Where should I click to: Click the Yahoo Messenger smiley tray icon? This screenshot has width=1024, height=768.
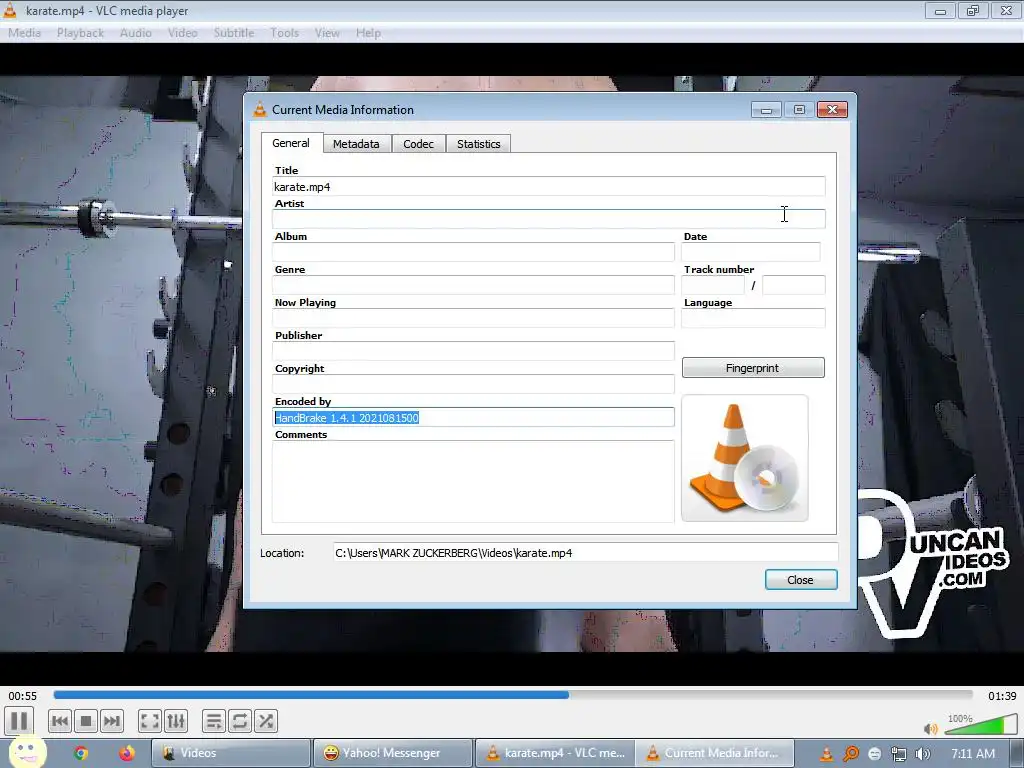[874, 754]
